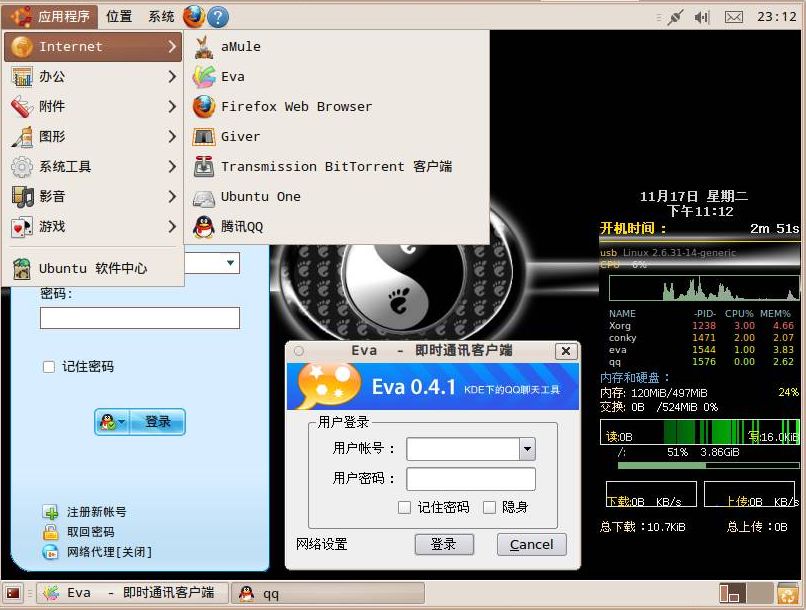Click the 注册新帐号 link in QQ

click(x=97, y=512)
